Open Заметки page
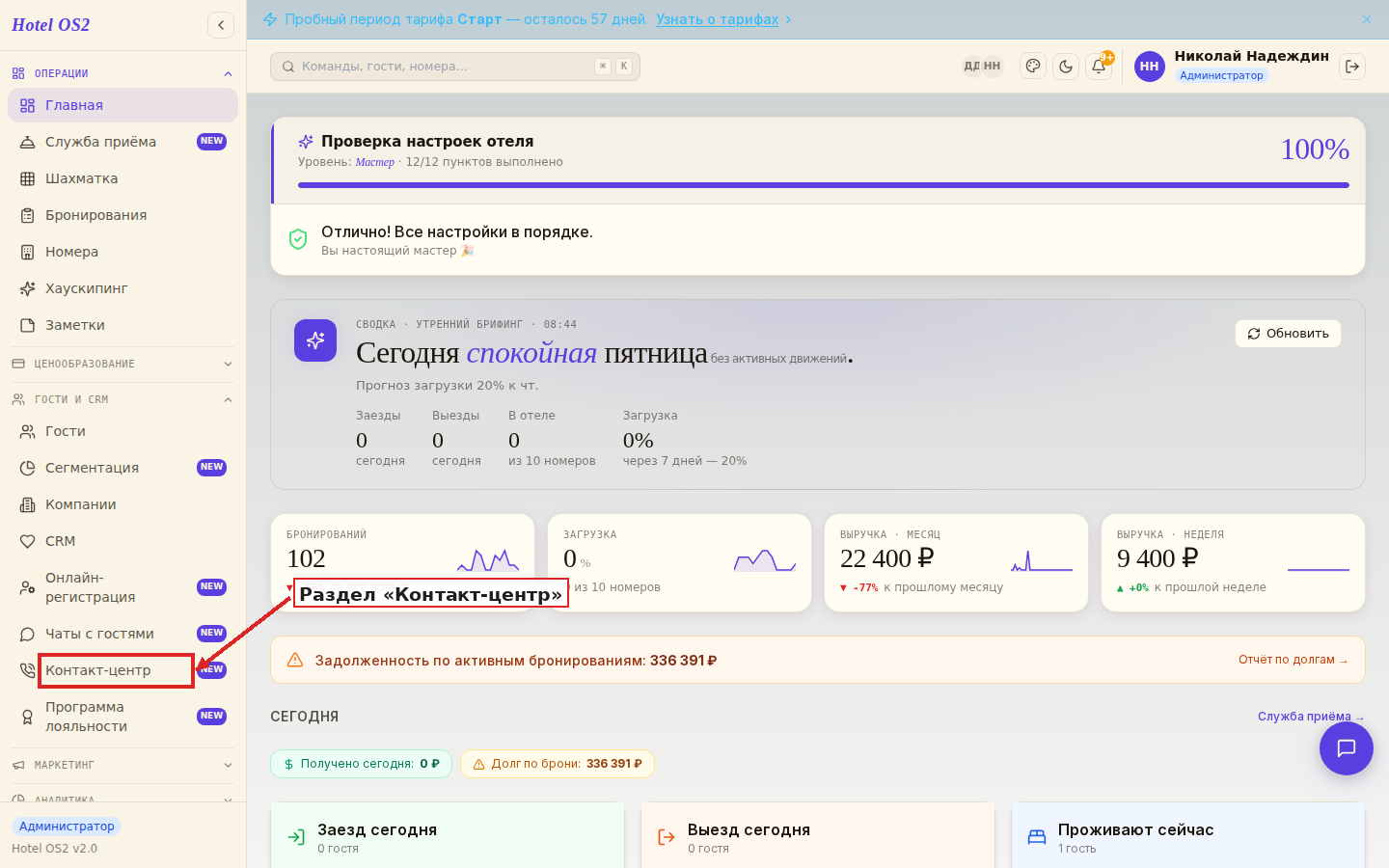Viewport: 1389px width, 868px height. 123,325
